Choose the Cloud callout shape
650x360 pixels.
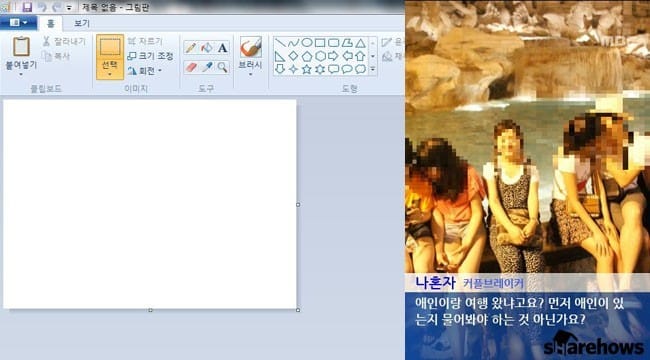point(360,69)
